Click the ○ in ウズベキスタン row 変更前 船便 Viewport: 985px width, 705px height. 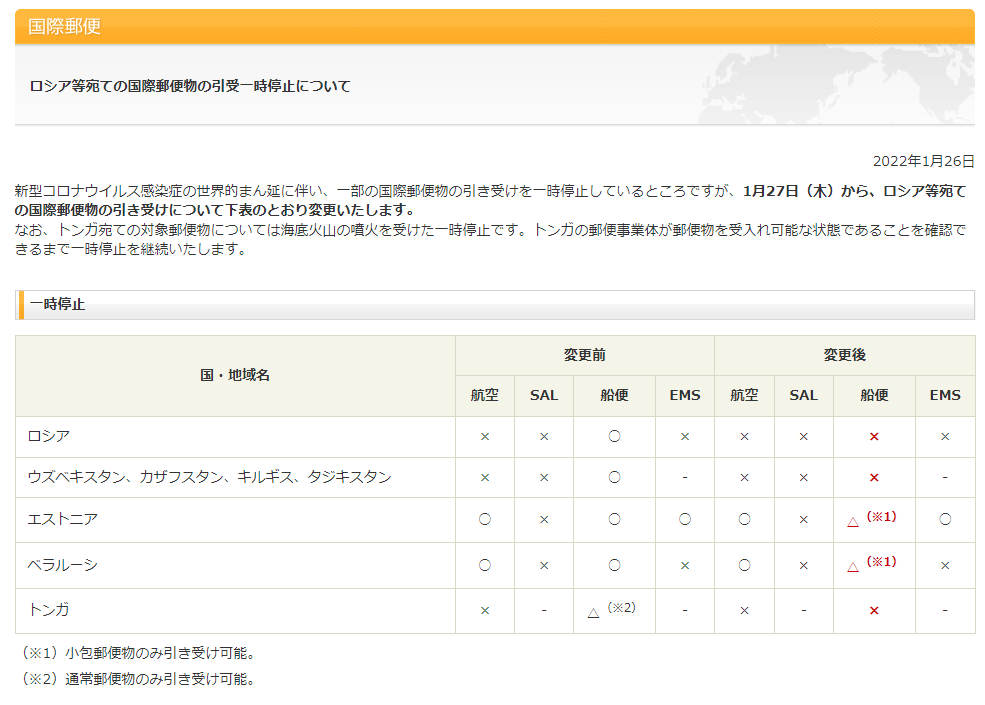click(x=614, y=477)
